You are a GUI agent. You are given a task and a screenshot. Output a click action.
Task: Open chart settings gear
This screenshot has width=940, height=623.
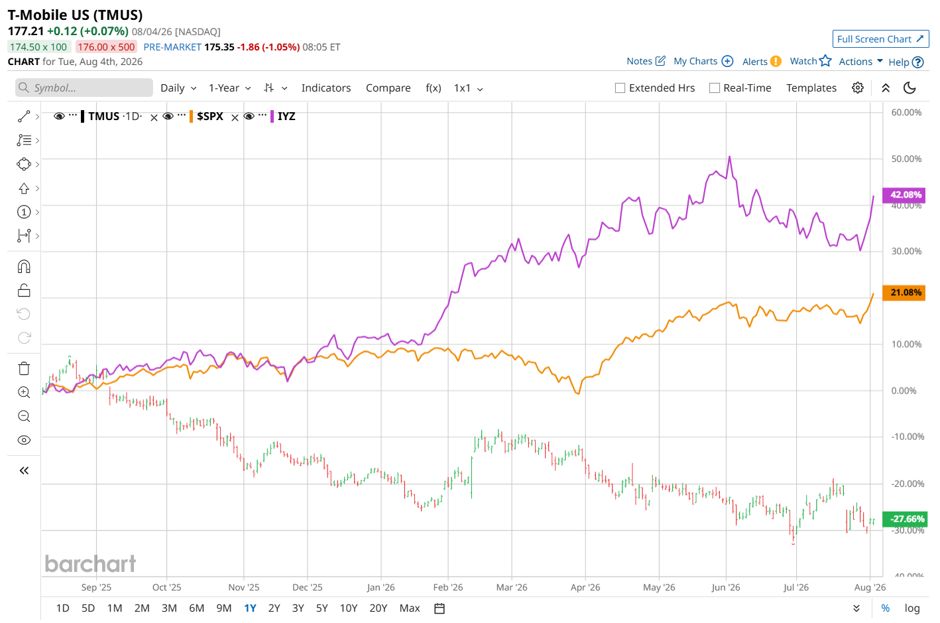[x=858, y=88]
